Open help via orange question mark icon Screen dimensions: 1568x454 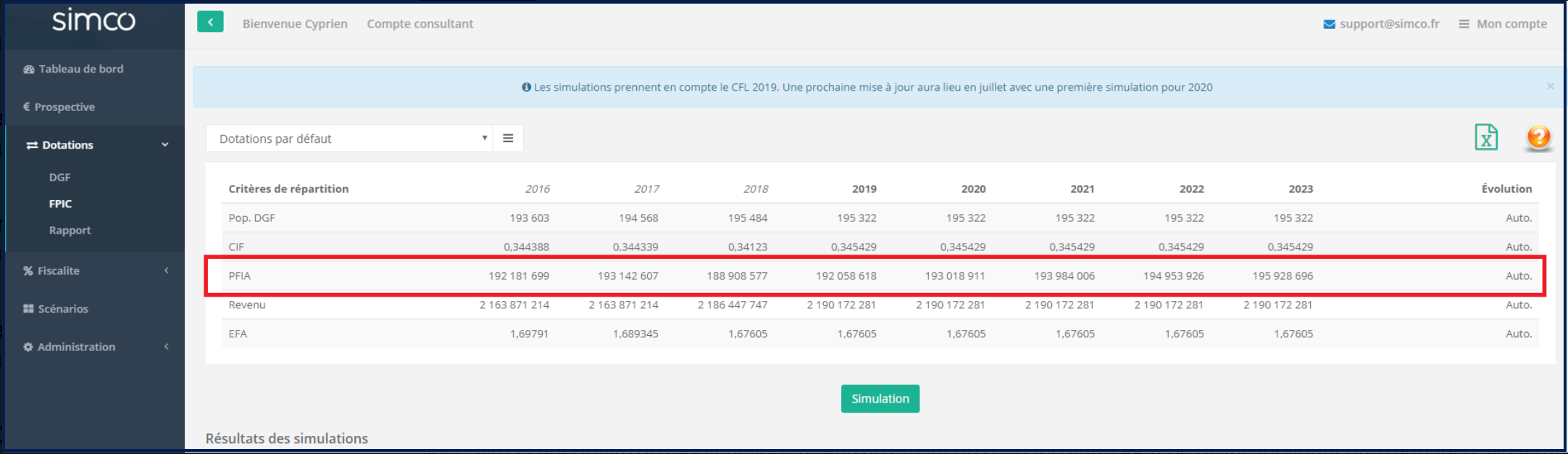[1538, 137]
